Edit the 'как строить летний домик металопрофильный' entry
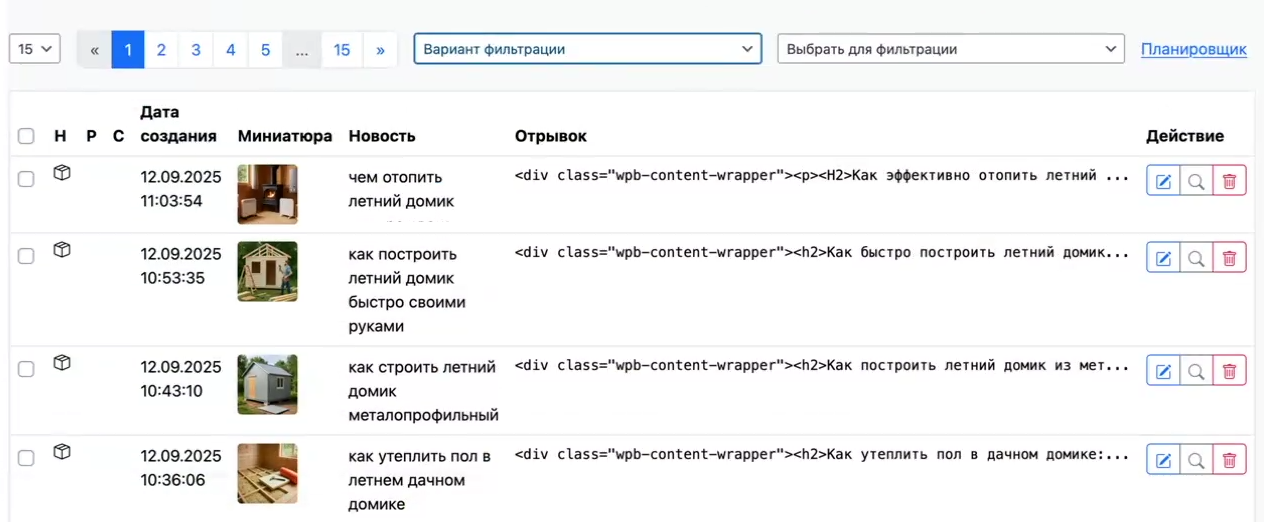The image size is (1264, 522). pyautogui.click(x=1163, y=372)
